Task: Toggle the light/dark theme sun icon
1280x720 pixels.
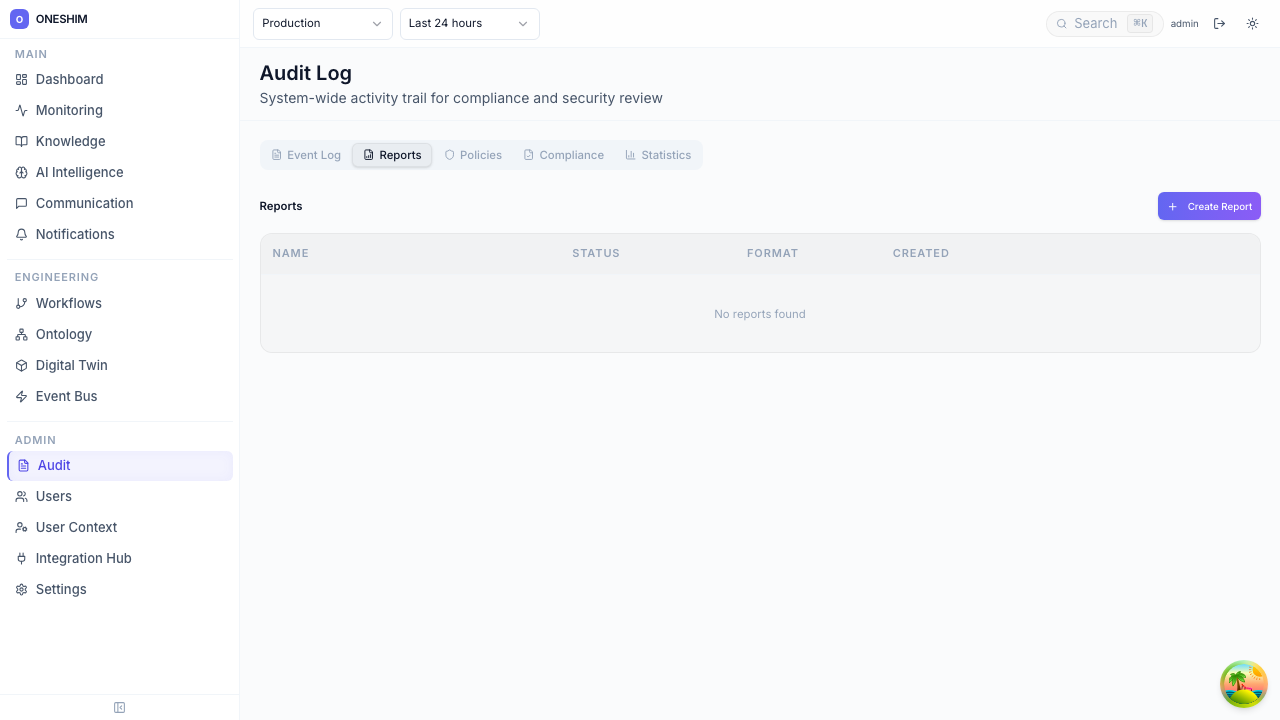Action: 1252,24
